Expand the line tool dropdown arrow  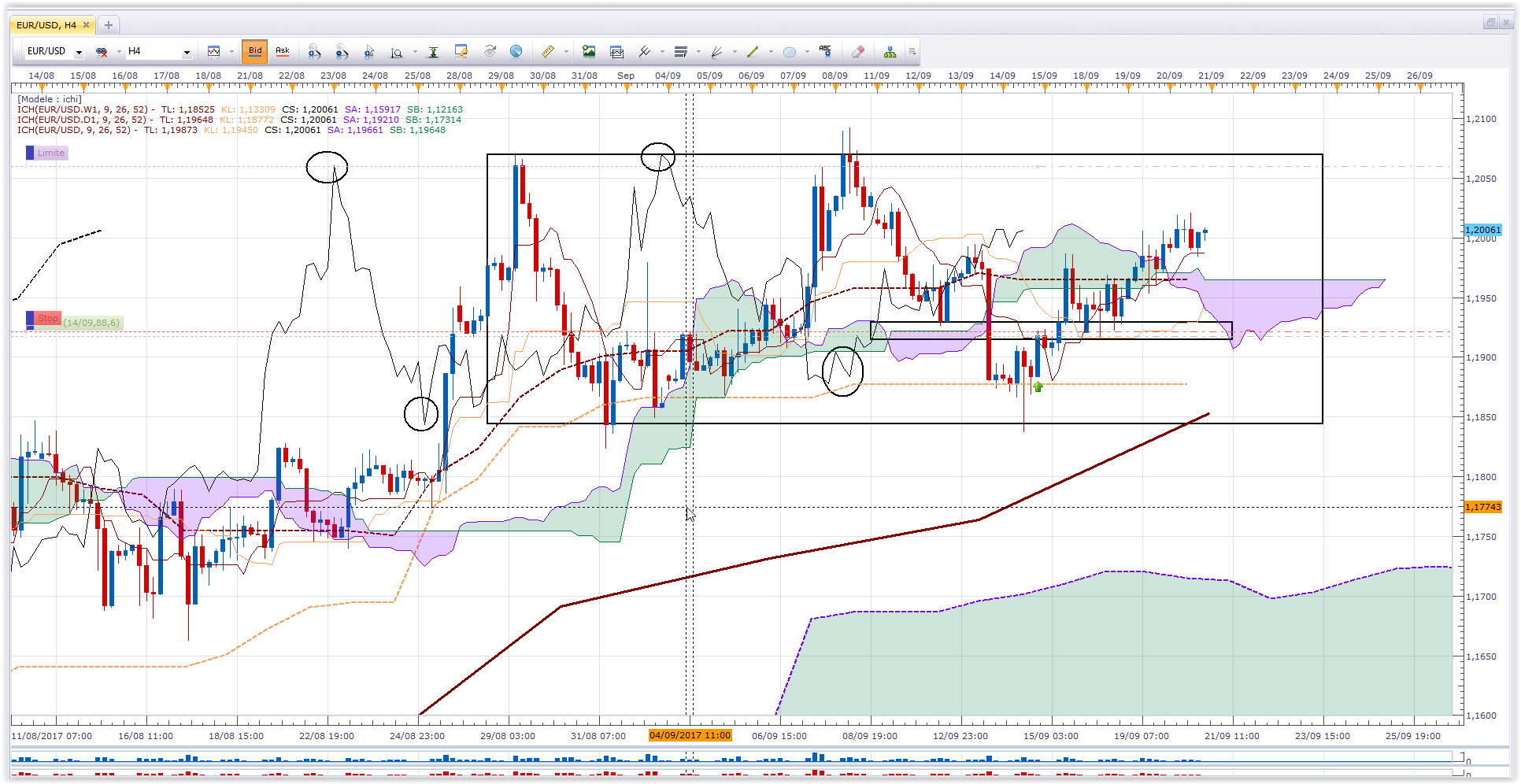pos(771,52)
